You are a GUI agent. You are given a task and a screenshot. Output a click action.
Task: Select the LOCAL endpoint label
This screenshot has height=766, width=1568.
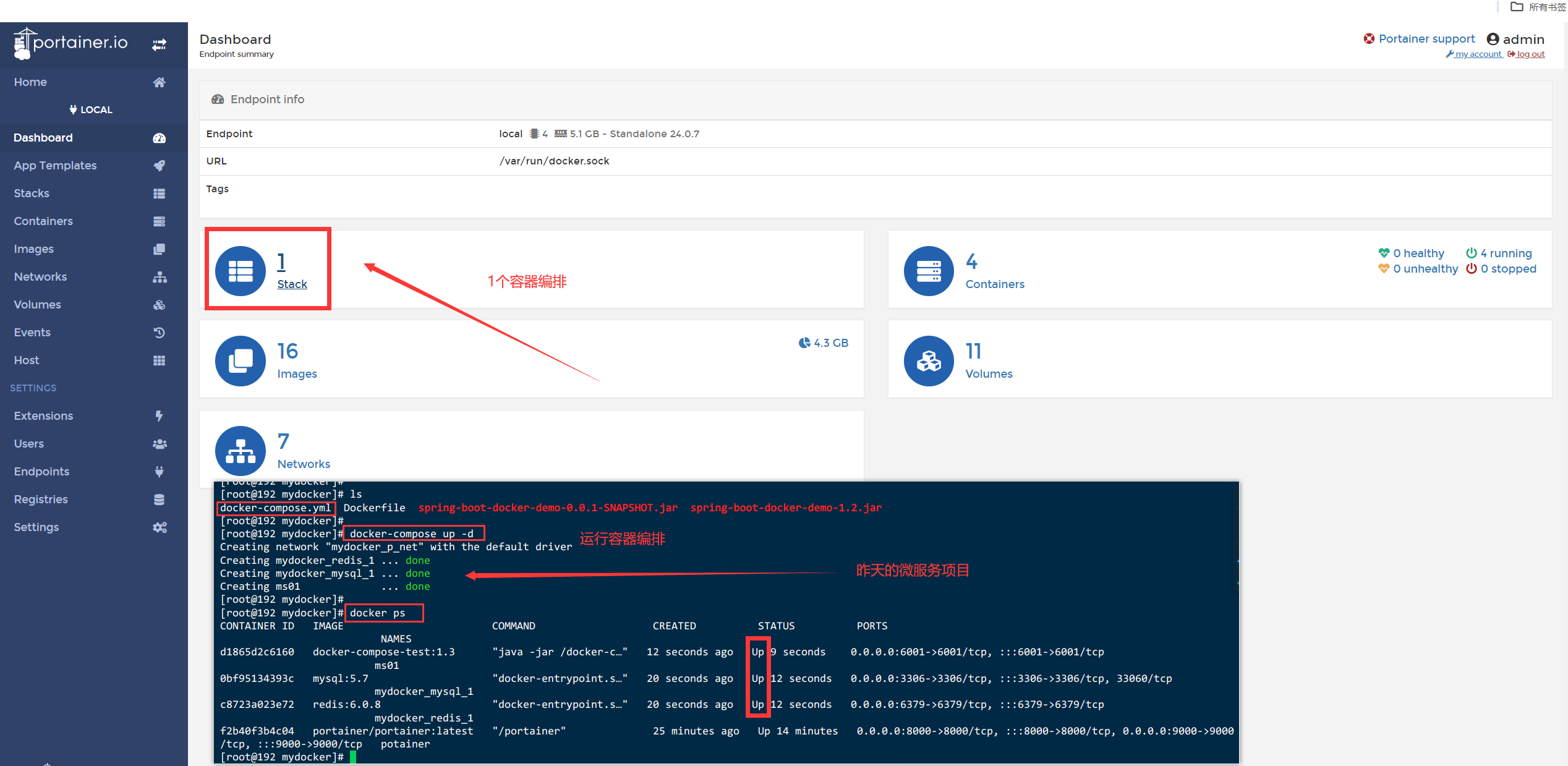(91, 109)
